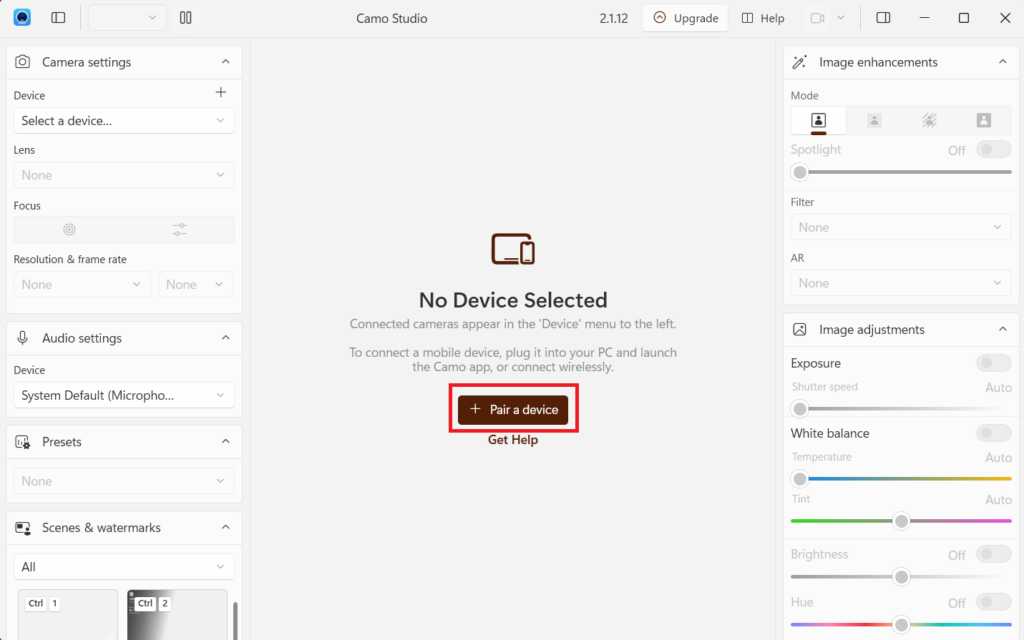Screen dimensions: 1024x640
Task: Toggle the right sidebar panel icon
Action: [883, 18]
